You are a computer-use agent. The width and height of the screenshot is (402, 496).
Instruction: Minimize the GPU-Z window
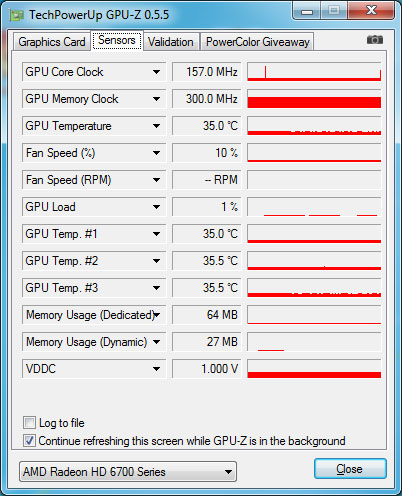[307, 11]
